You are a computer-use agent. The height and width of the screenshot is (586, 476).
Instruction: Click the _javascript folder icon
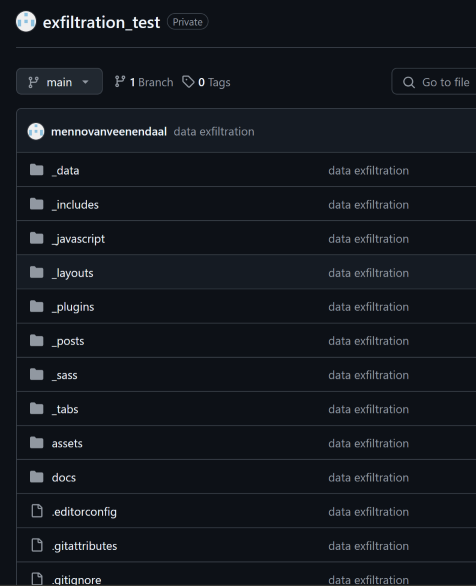tap(37, 238)
